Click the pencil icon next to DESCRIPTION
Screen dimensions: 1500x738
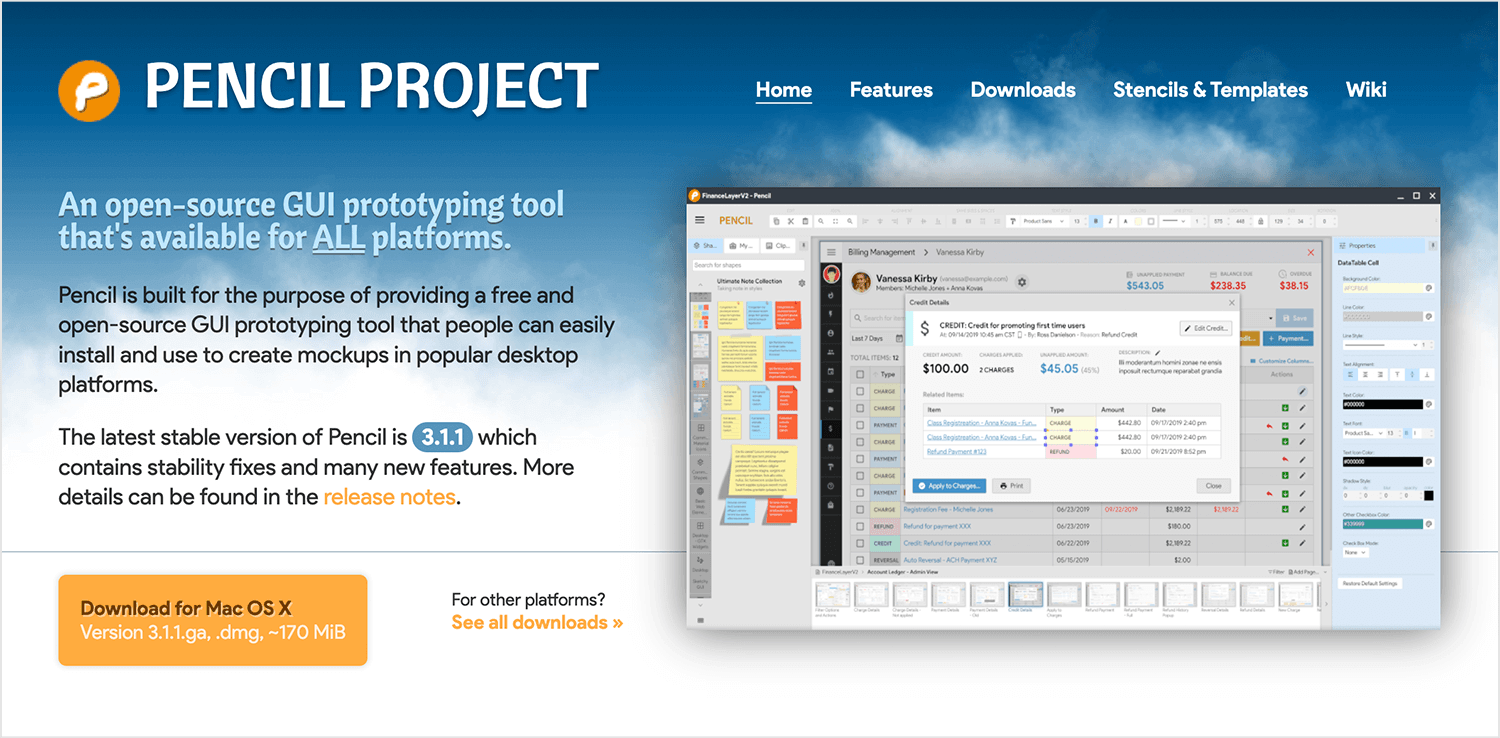[x=1159, y=352]
